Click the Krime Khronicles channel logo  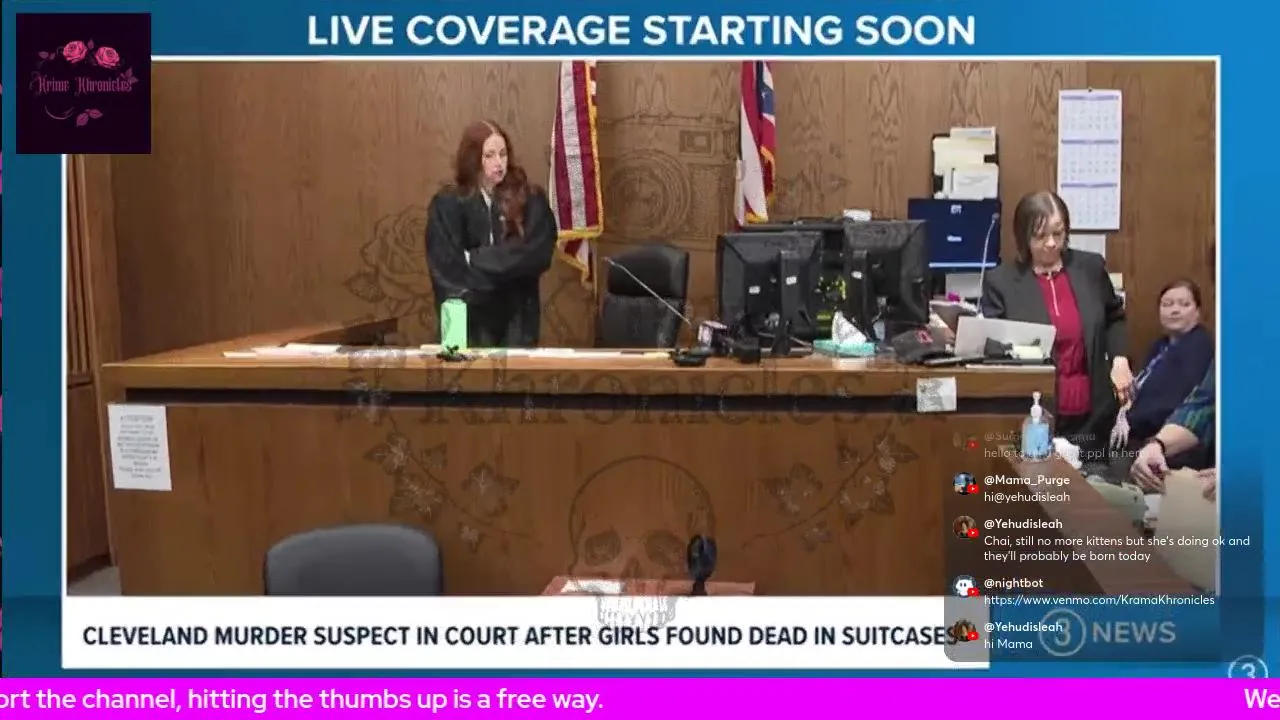(x=83, y=83)
